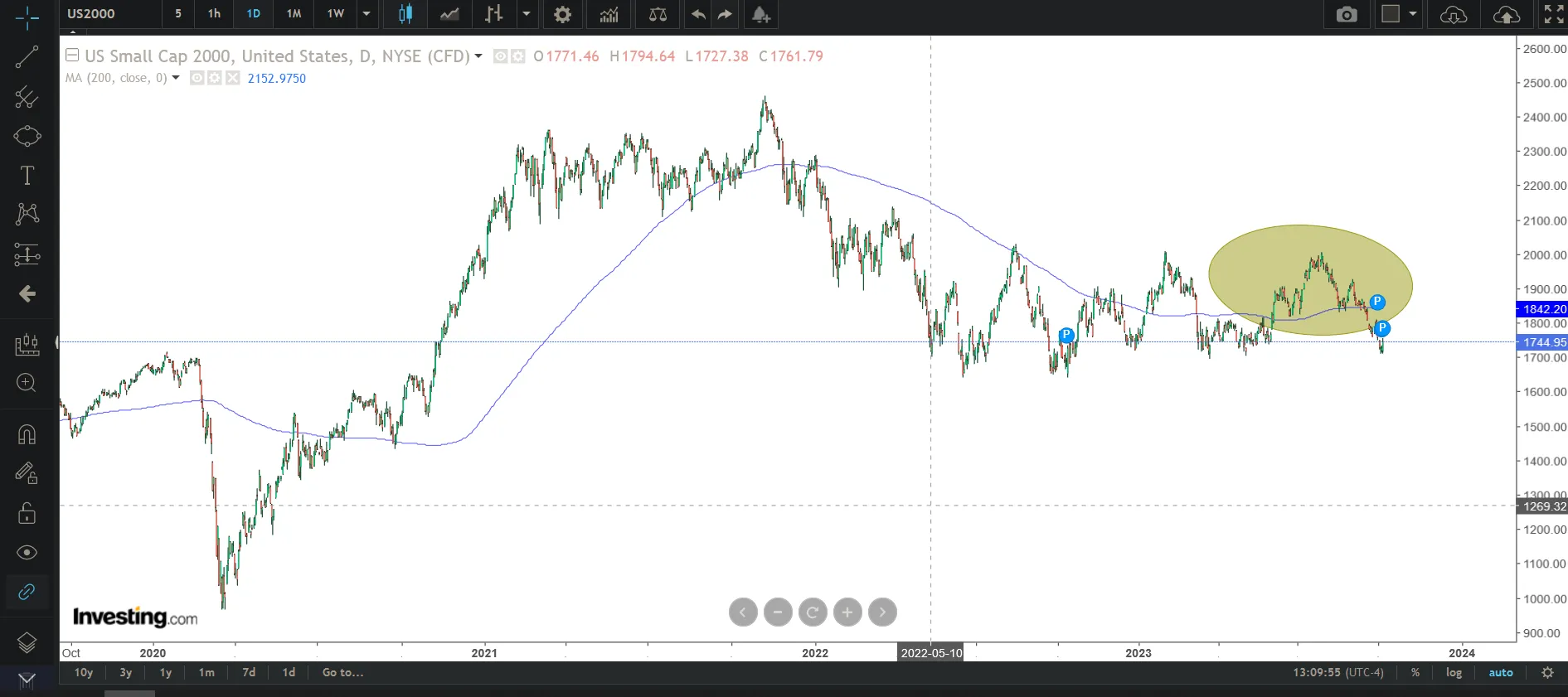Viewport: 1568px width, 697px height.
Task: Undo the last chart action
Action: click(698, 14)
